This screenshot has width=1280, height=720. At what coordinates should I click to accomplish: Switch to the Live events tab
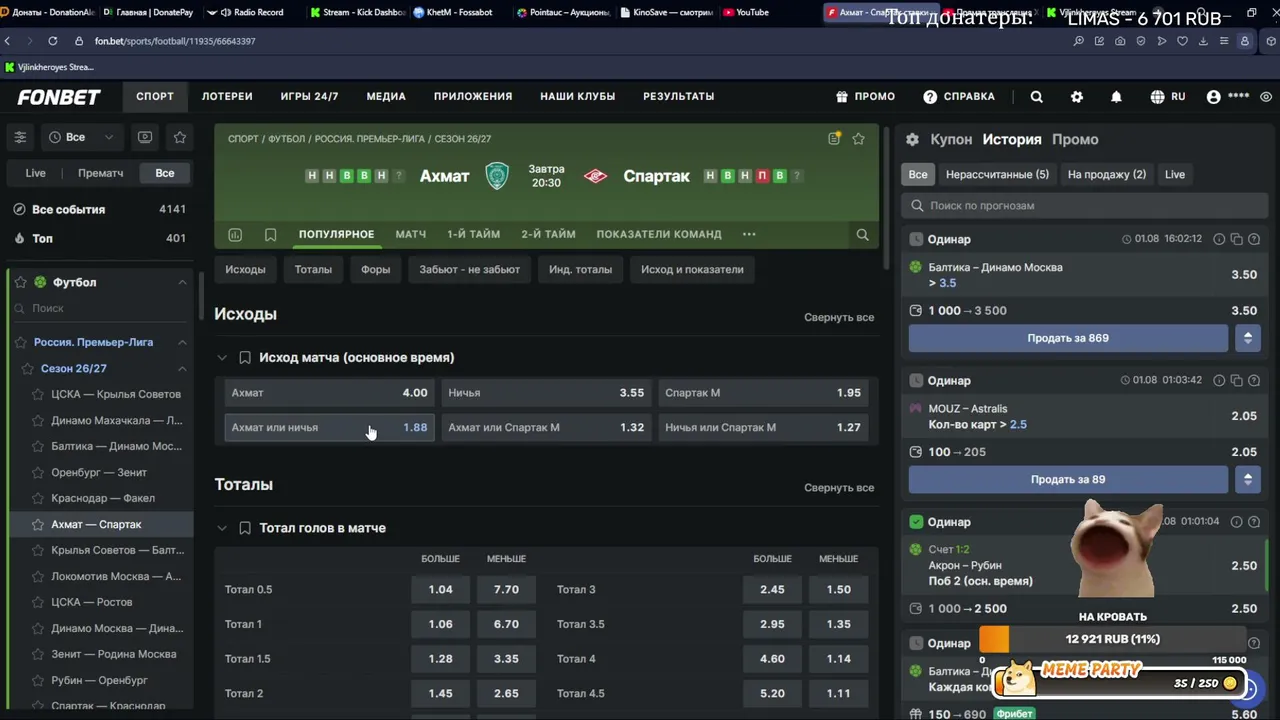pos(35,173)
